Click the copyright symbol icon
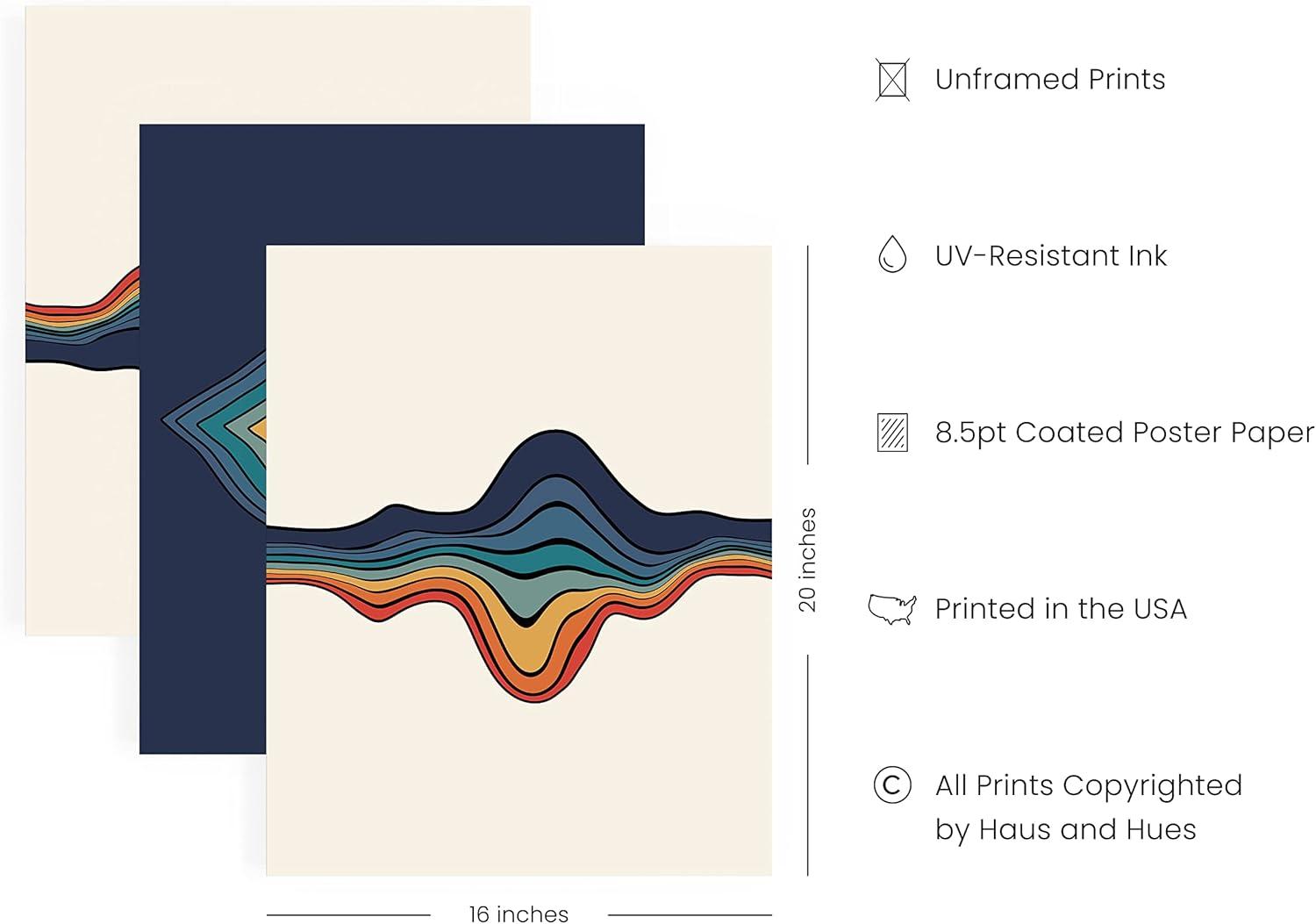The height and width of the screenshot is (924, 1316). pyautogui.click(x=892, y=785)
